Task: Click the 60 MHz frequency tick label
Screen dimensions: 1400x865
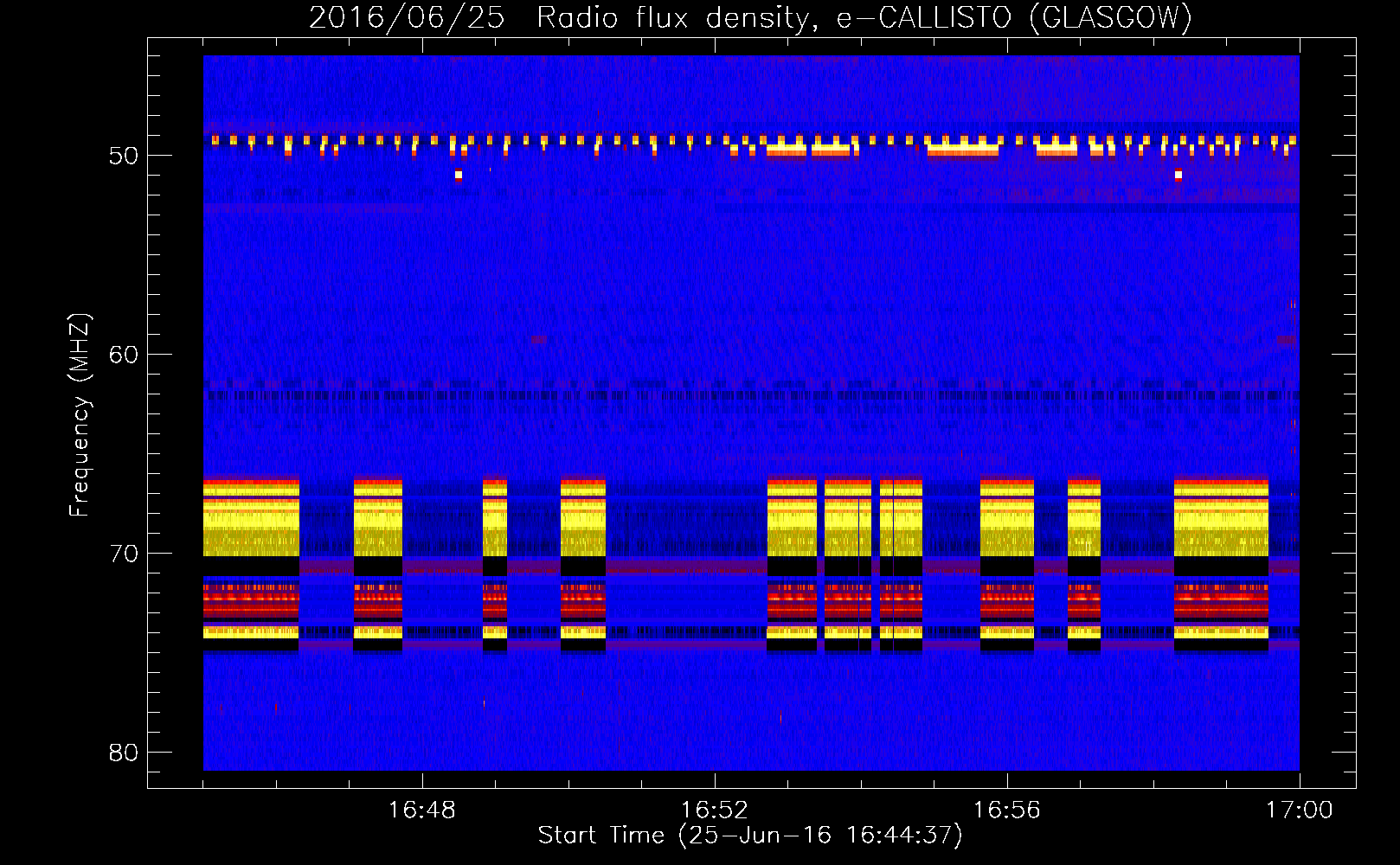Action: tap(124, 355)
